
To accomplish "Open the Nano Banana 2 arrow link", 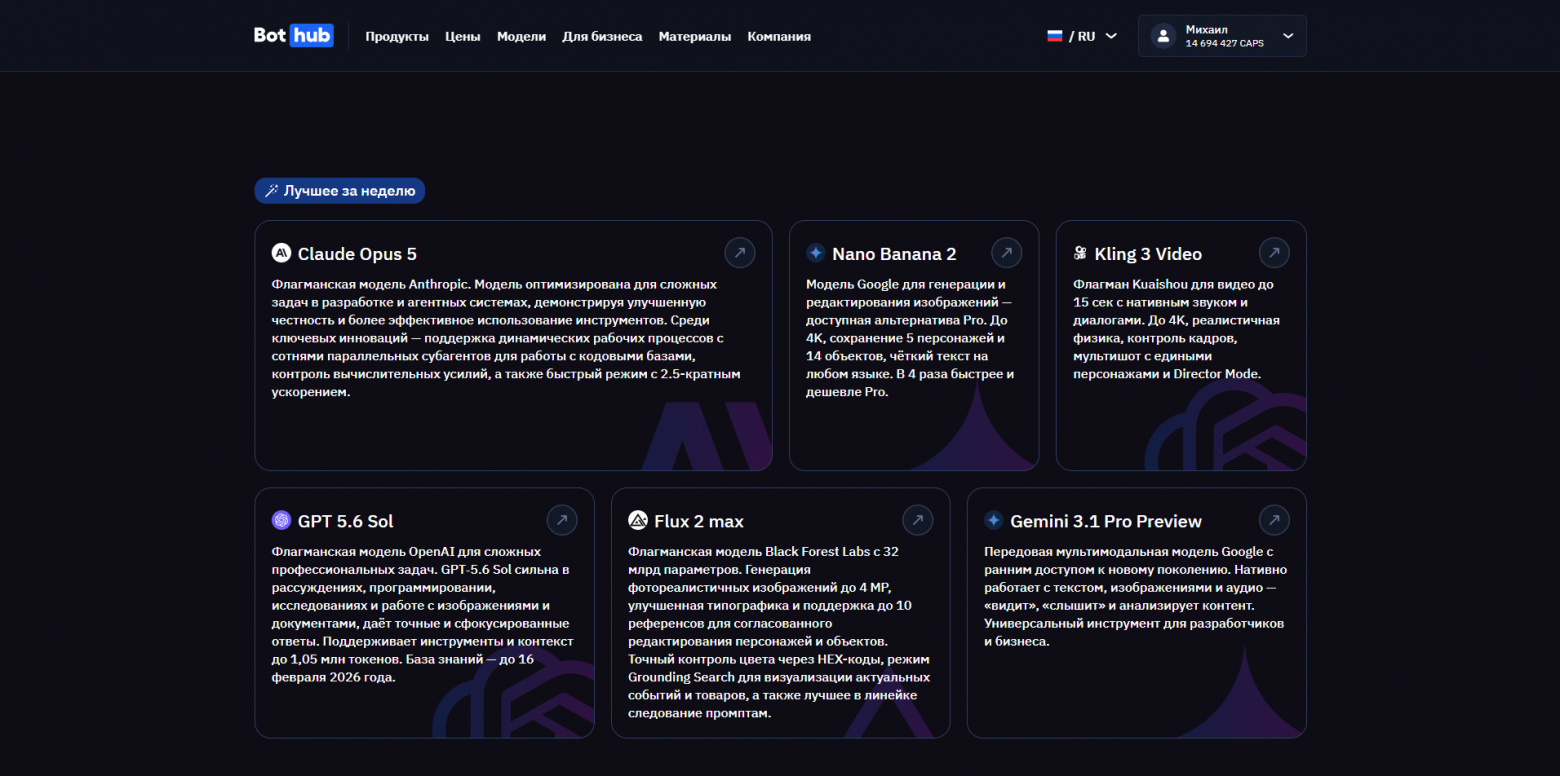I will (1007, 253).
